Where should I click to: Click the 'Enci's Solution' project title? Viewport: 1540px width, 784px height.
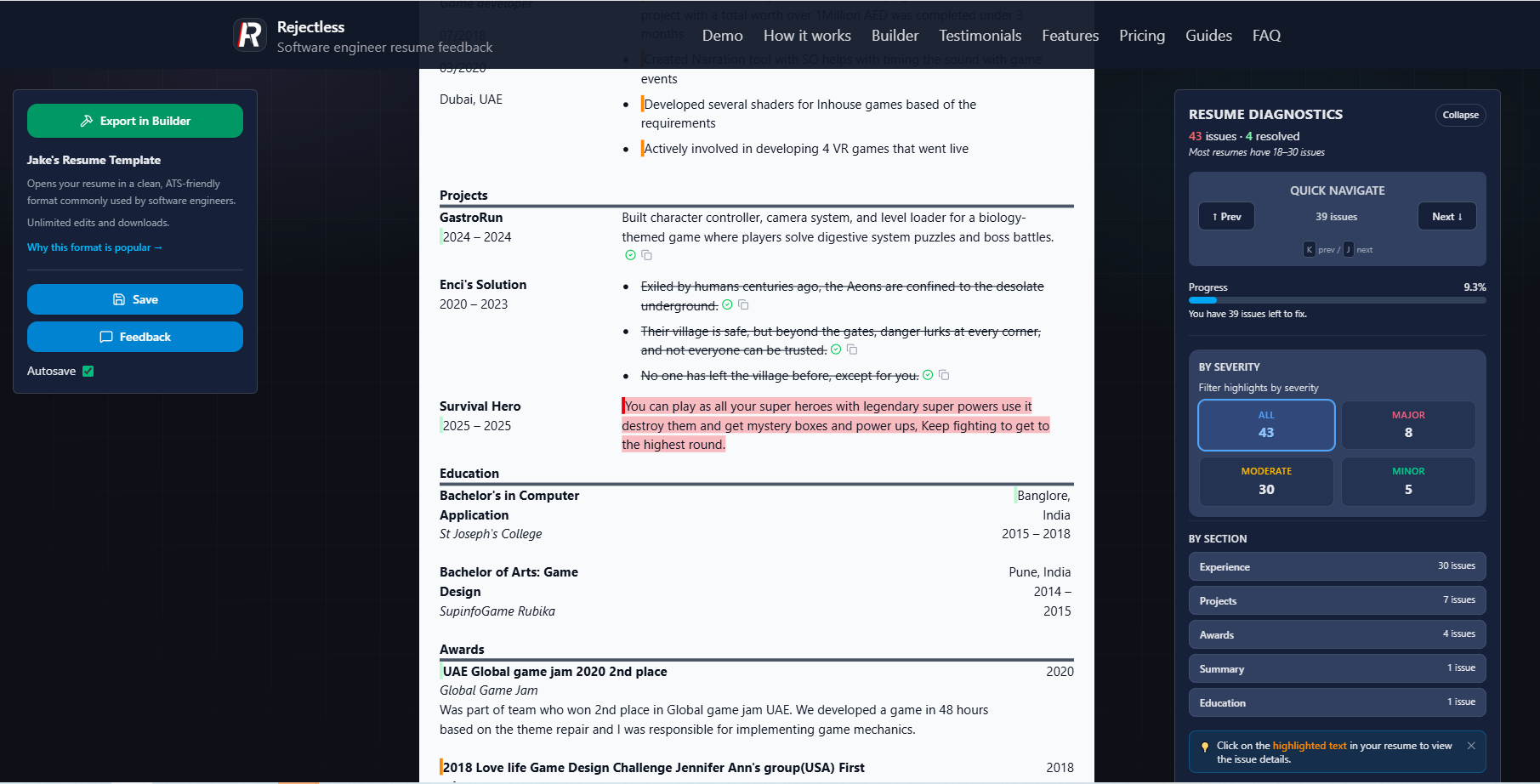point(483,285)
